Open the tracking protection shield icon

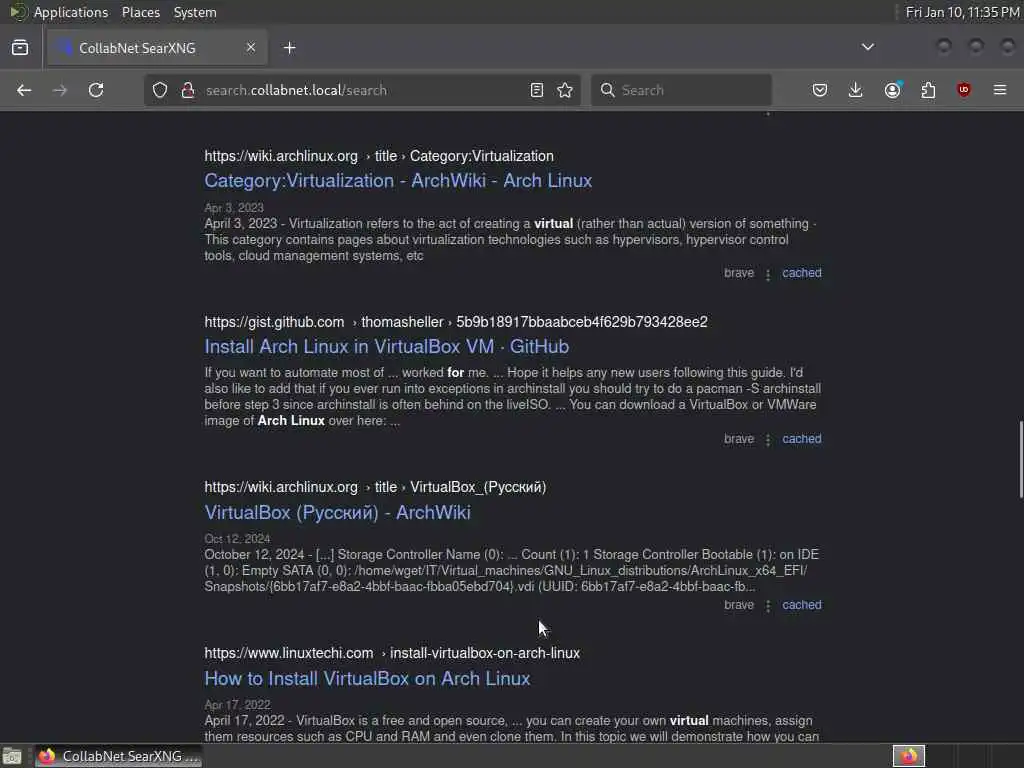coord(160,90)
